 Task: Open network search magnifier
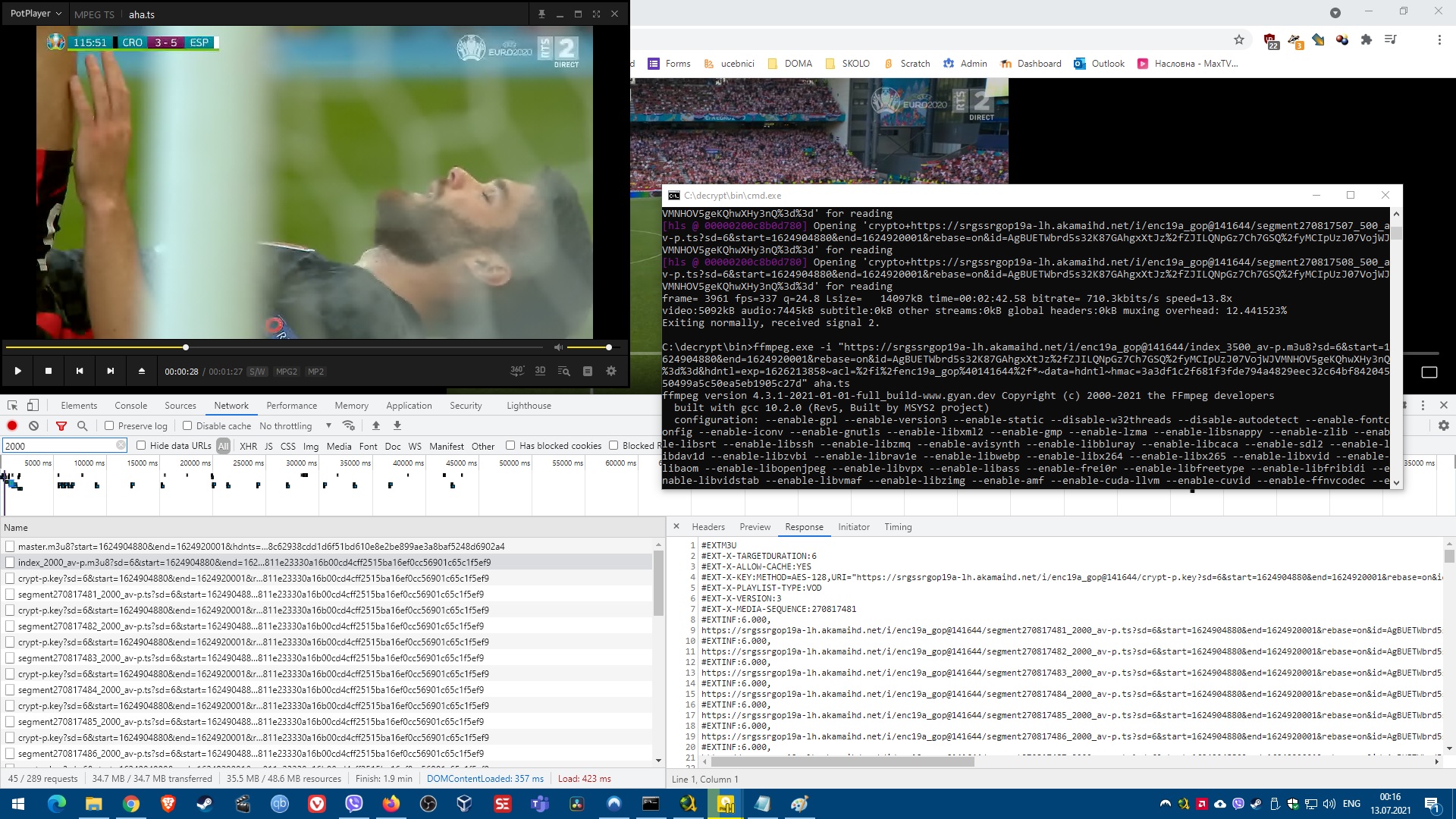click(83, 426)
